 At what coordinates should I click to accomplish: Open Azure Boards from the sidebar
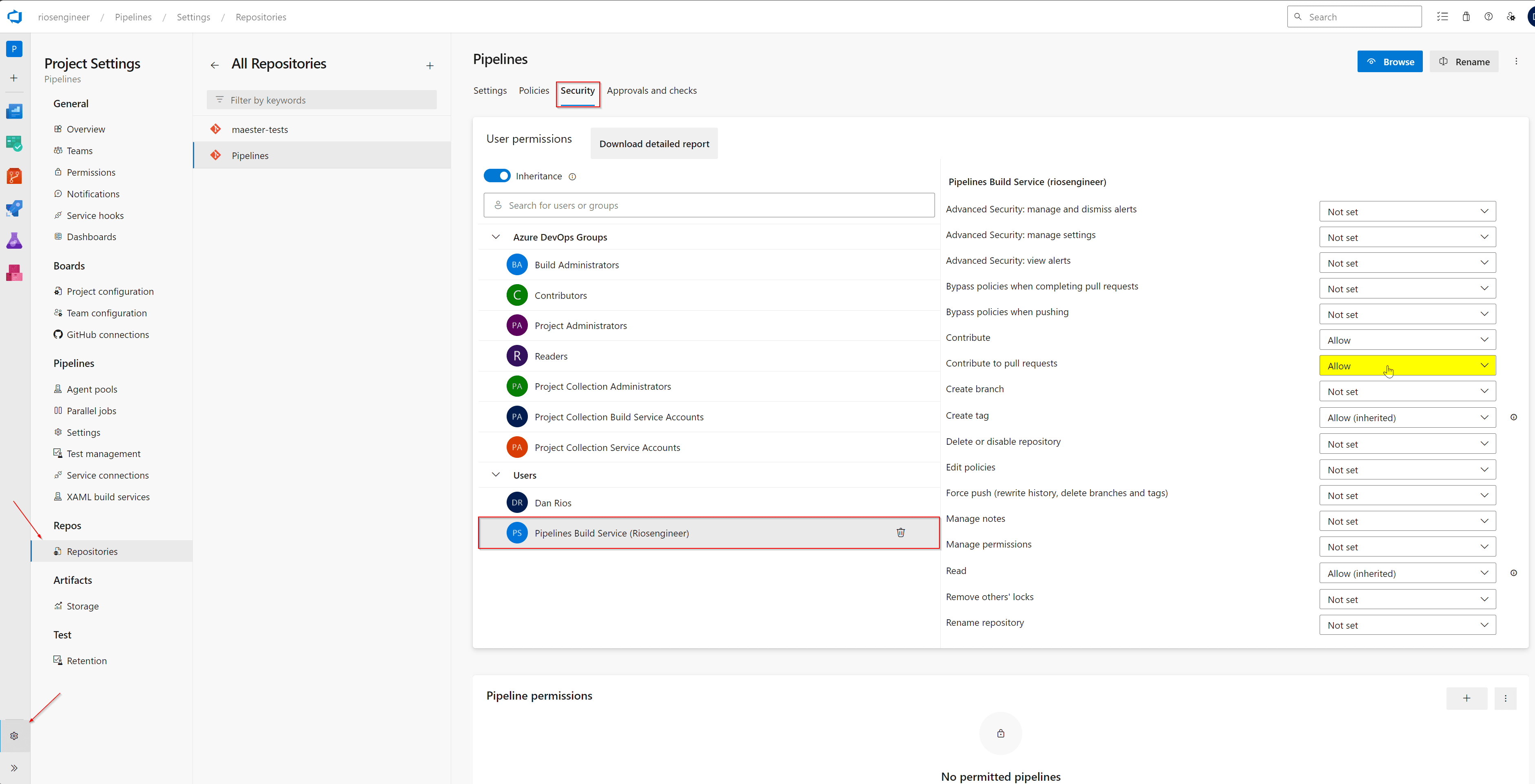click(x=14, y=144)
